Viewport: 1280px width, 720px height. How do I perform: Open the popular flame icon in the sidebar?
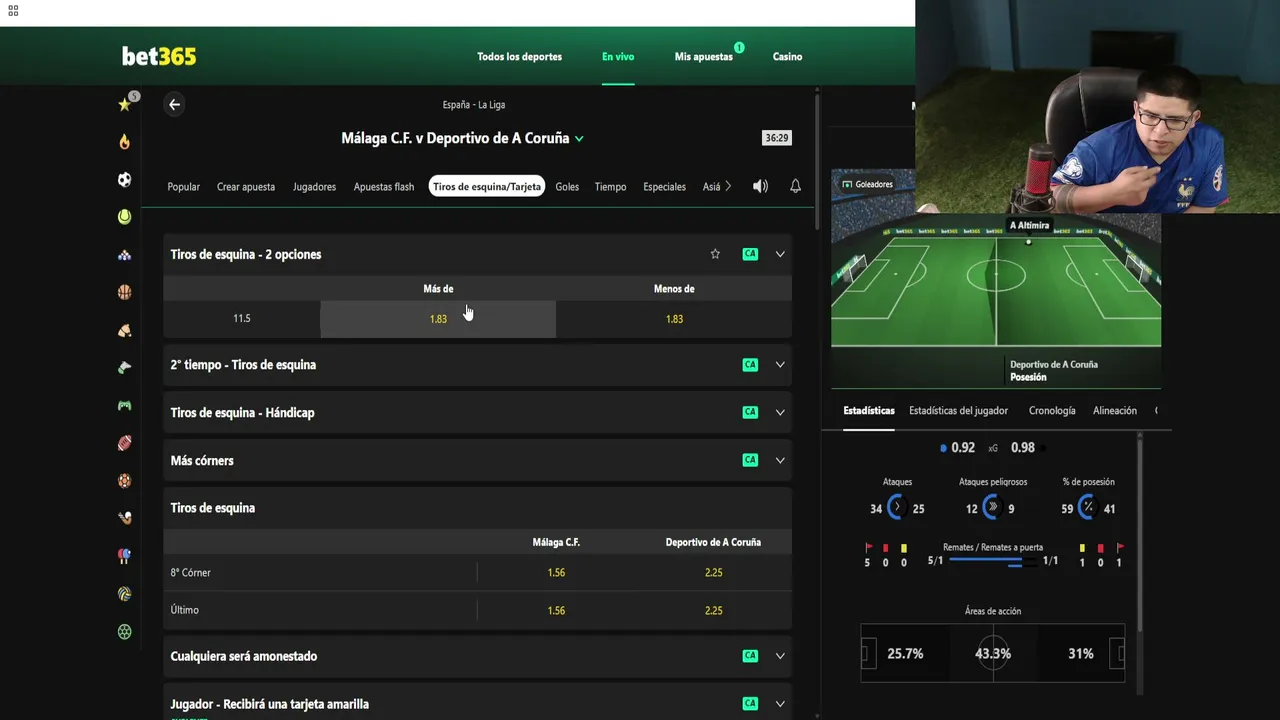click(x=124, y=142)
